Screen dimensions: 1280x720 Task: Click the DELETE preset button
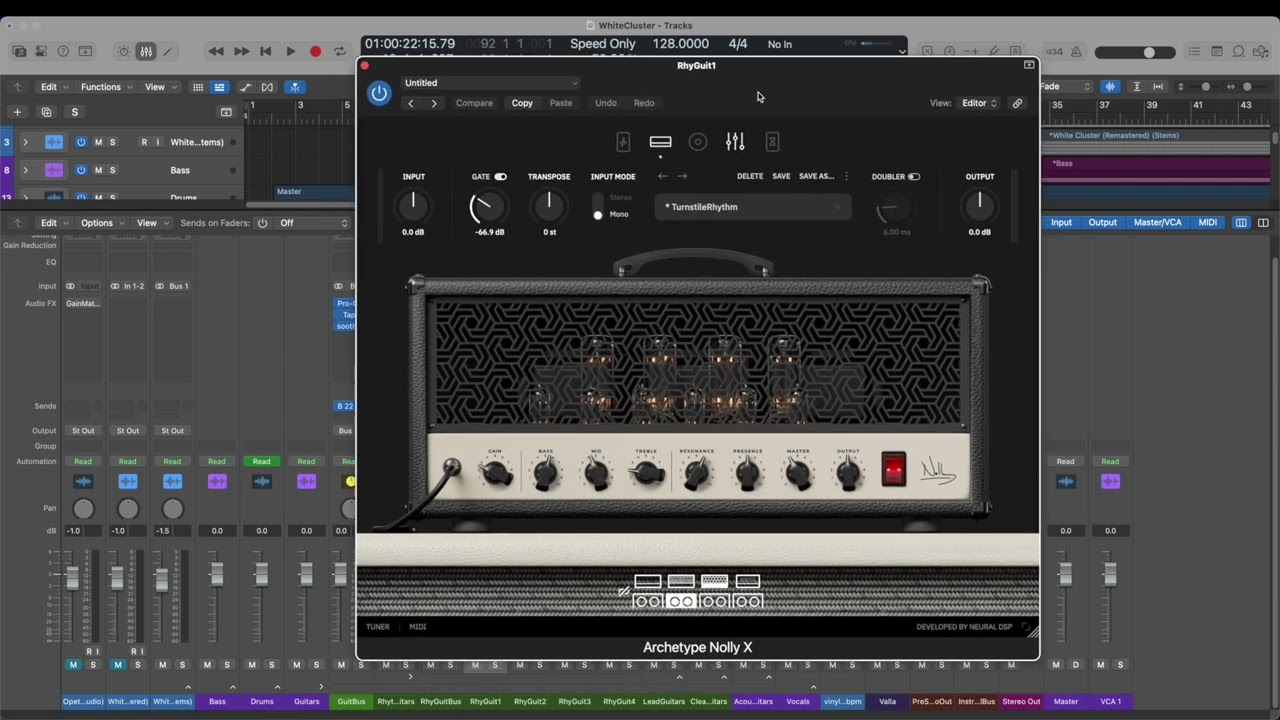click(x=750, y=176)
